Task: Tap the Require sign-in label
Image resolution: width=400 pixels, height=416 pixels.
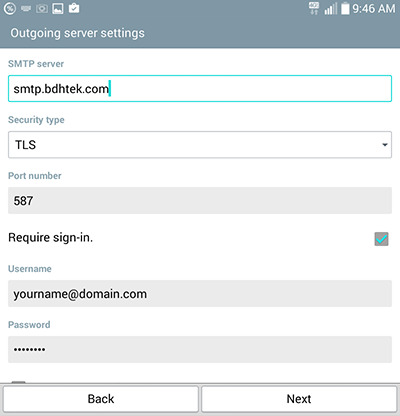Action: (50, 238)
